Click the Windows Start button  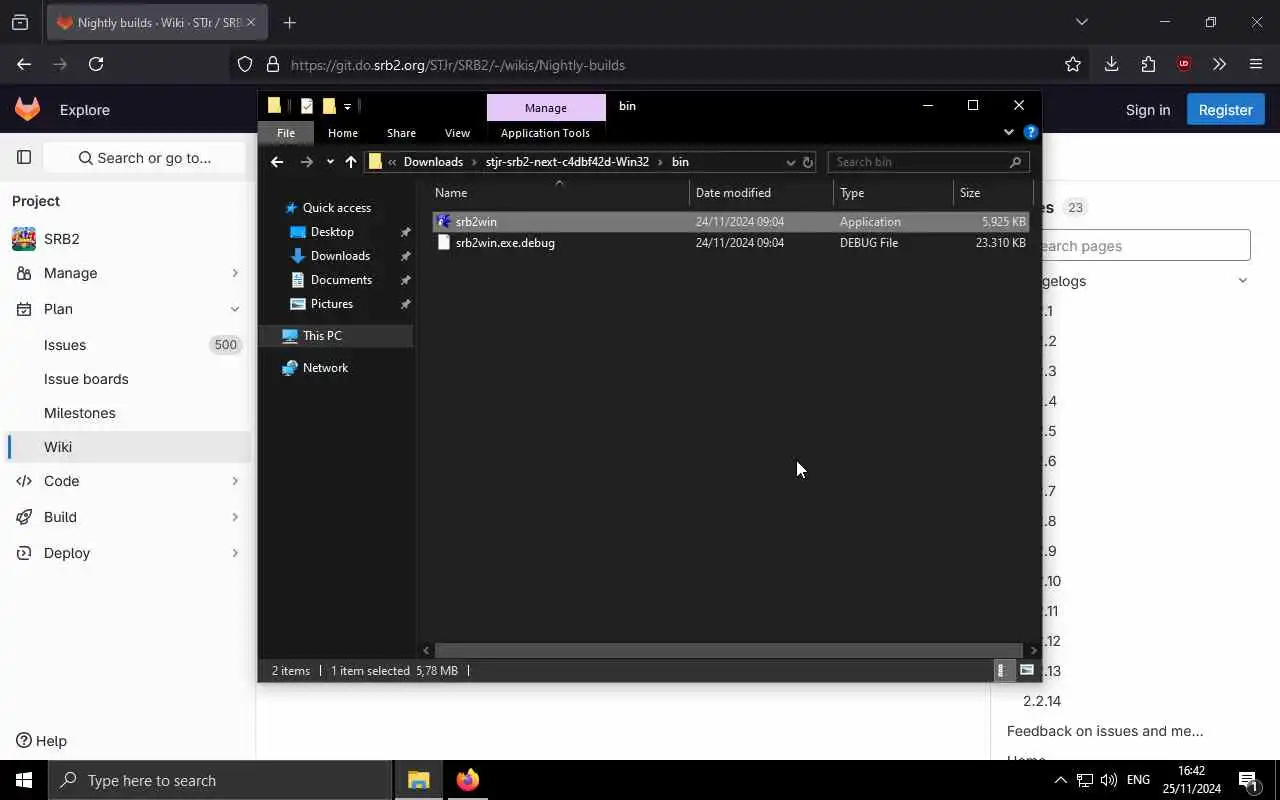pos(24,780)
